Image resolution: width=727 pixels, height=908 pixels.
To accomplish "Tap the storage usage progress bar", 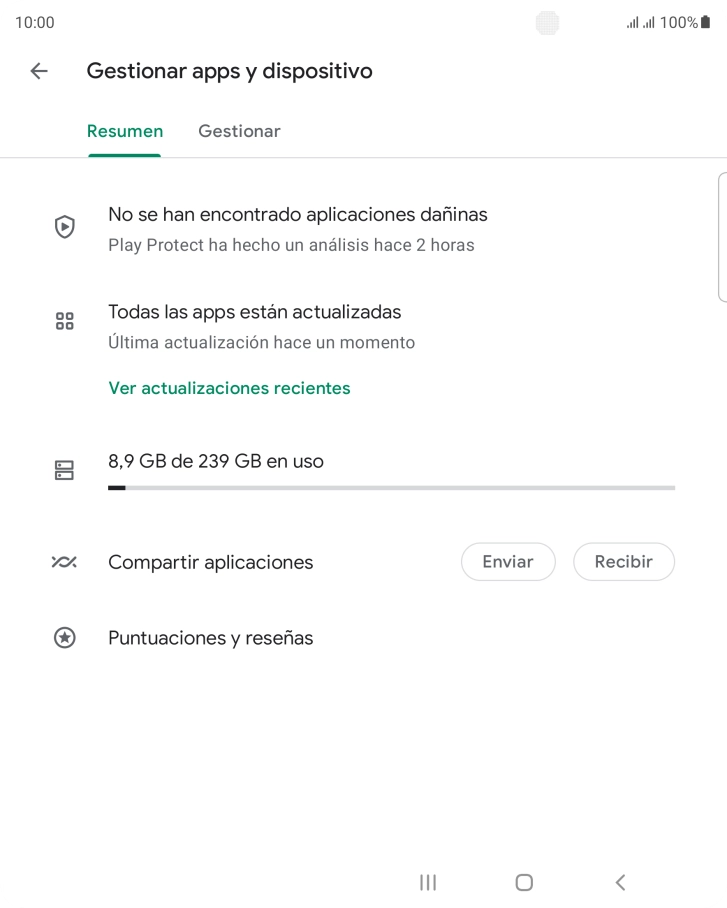I will 391,488.
